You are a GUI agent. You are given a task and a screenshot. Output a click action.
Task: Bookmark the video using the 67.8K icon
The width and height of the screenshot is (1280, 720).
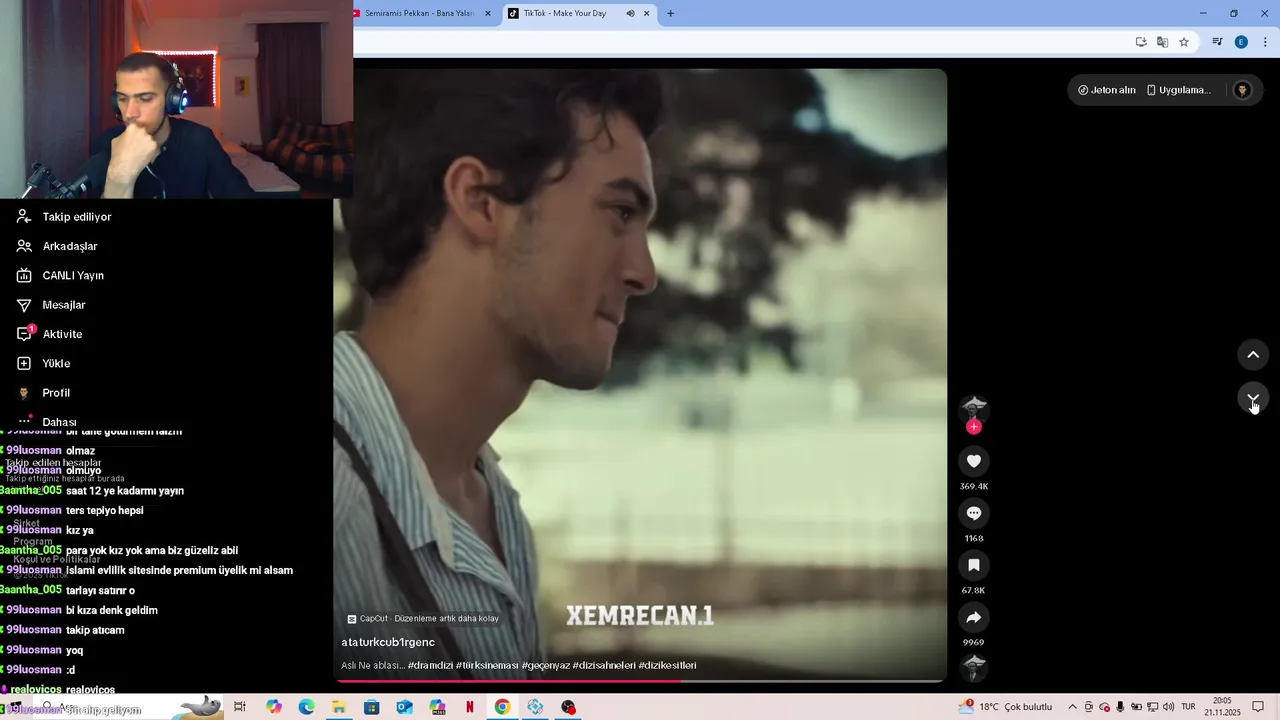[x=974, y=565]
